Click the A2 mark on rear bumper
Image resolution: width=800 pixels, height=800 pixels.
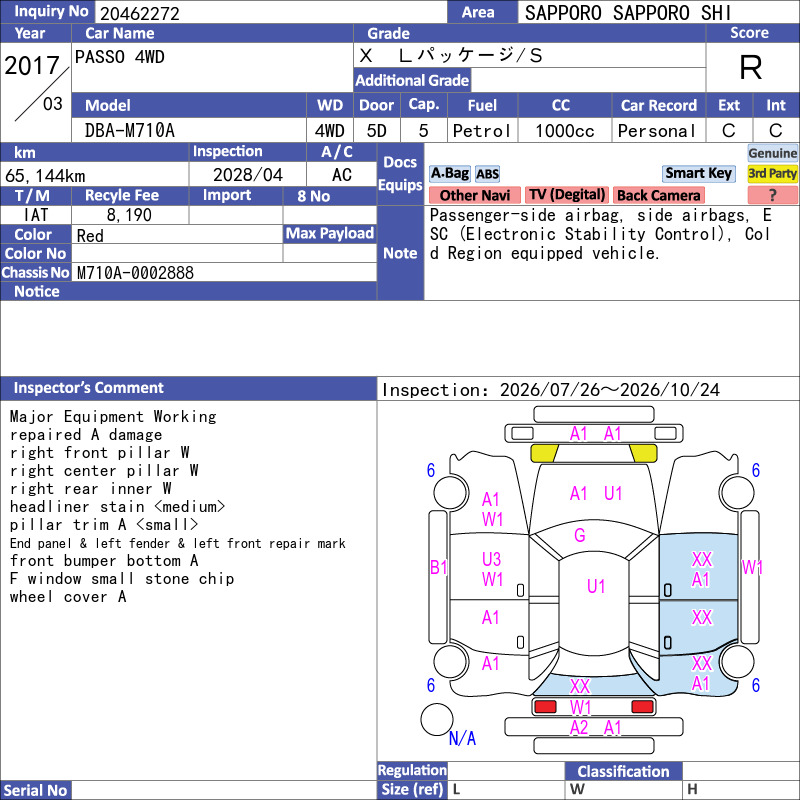579,728
